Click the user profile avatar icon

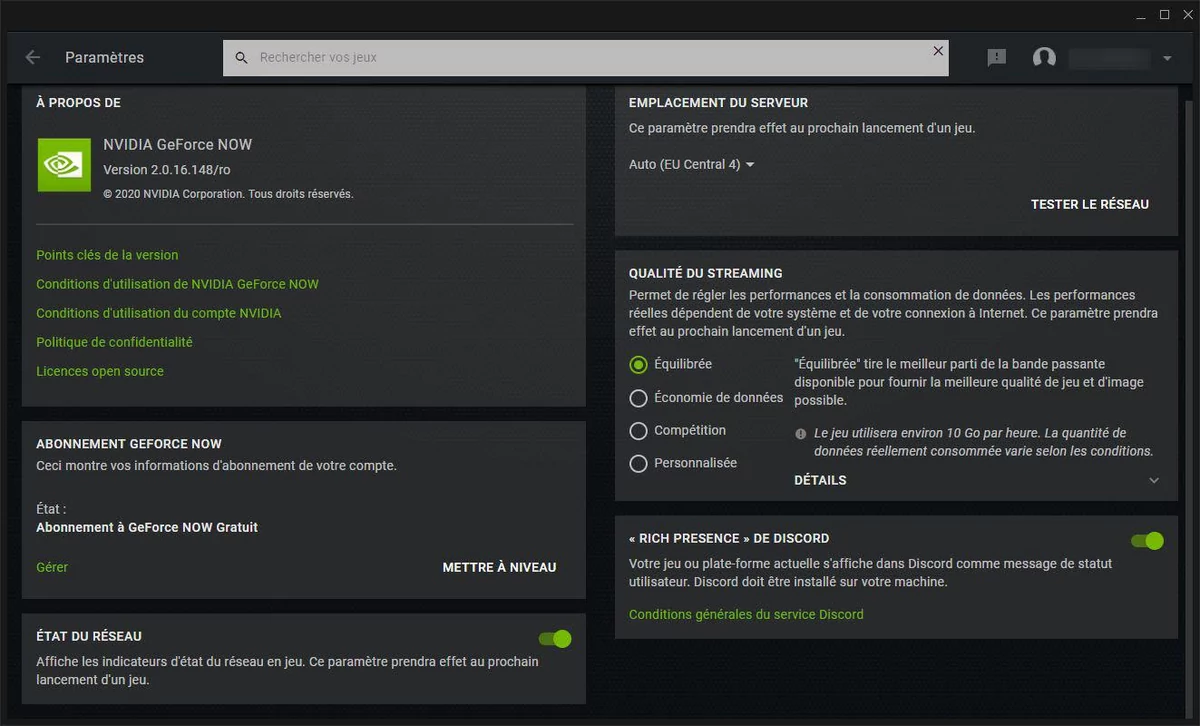(x=1044, y=58)
